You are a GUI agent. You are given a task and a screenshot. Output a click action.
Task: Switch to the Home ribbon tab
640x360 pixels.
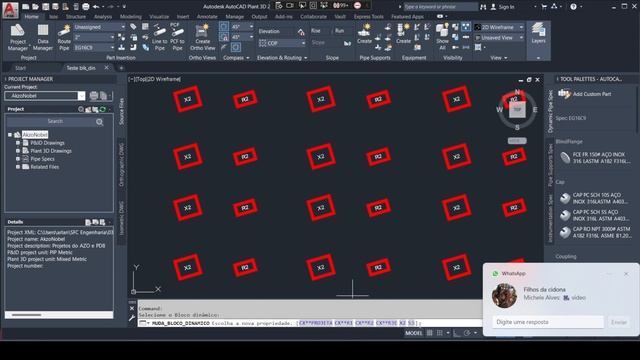pos(31,17)
